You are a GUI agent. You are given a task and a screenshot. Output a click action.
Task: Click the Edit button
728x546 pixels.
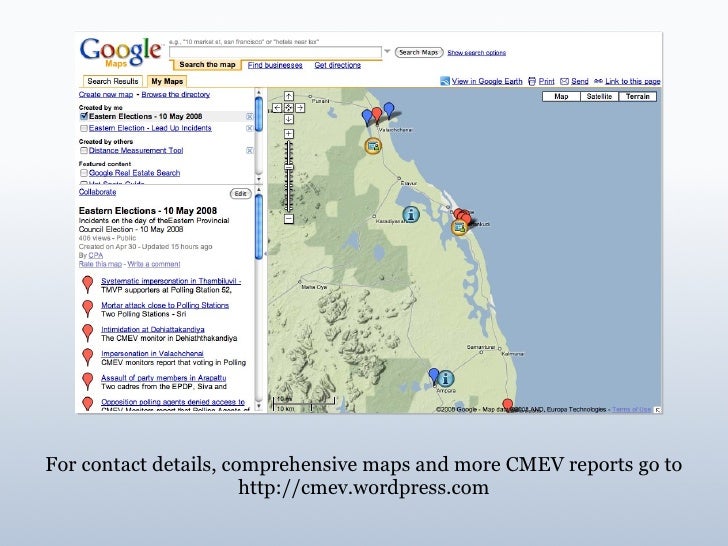click(x=240, y=194)
